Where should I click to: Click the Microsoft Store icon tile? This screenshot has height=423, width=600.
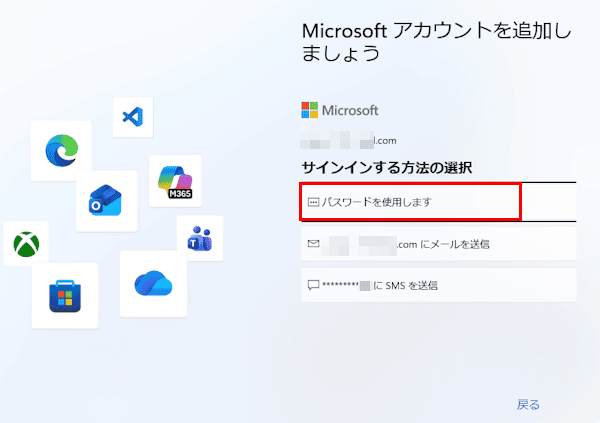(x=65, y=296)
